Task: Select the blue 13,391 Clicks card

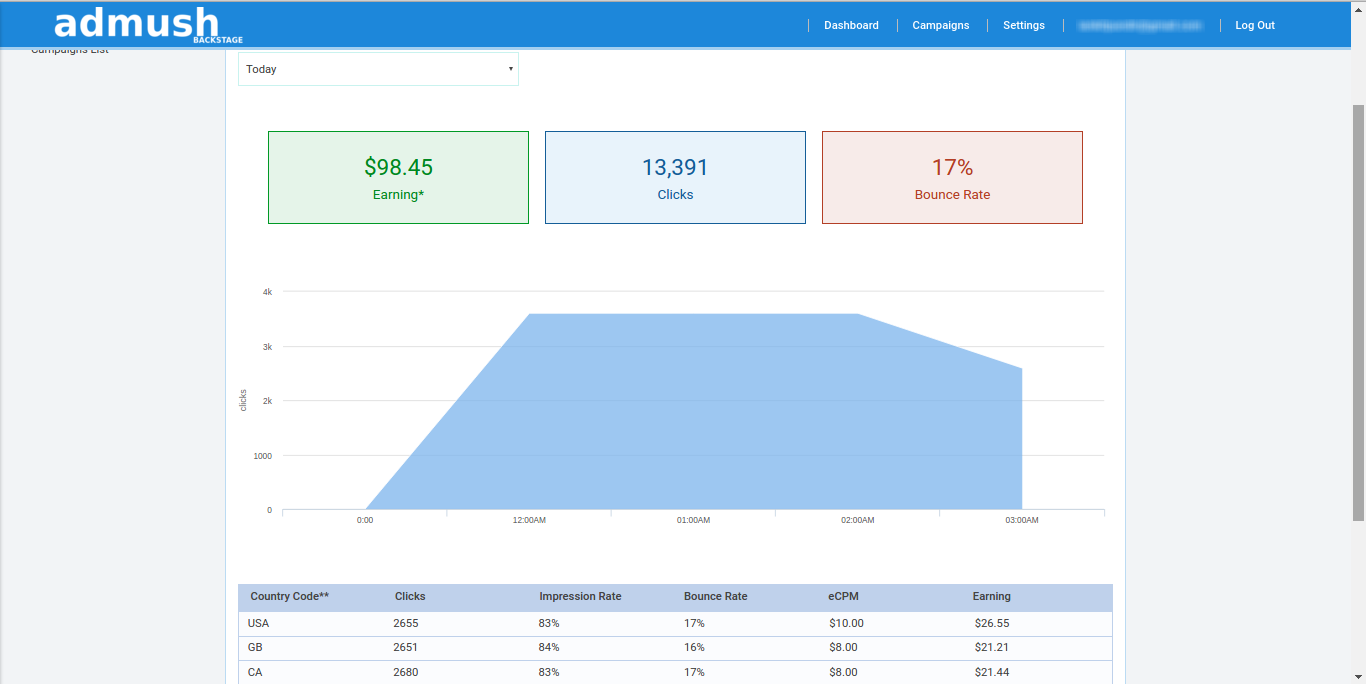Action: pyautogui.click(x=675, y=177)
